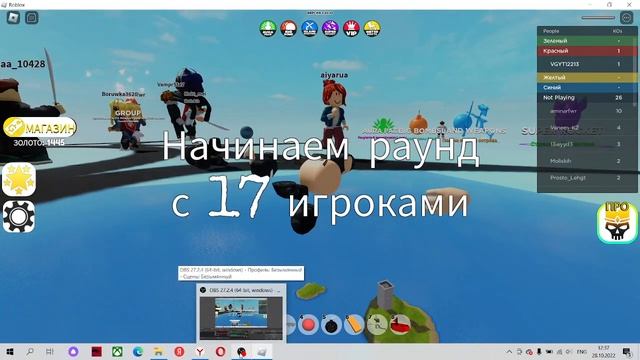Open Task View on the taskbar
Viewport: 640px width, 360px height.
pos(50,351)
